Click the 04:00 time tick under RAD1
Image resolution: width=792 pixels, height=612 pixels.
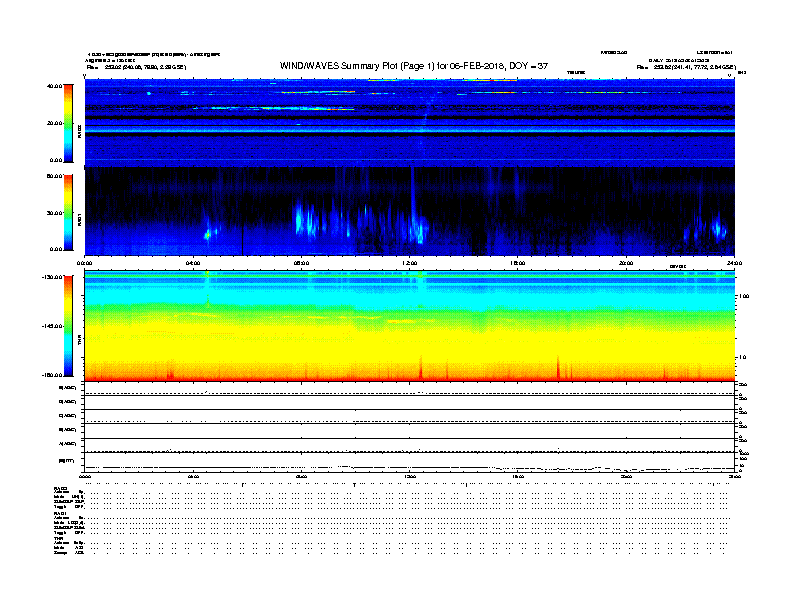193,263
